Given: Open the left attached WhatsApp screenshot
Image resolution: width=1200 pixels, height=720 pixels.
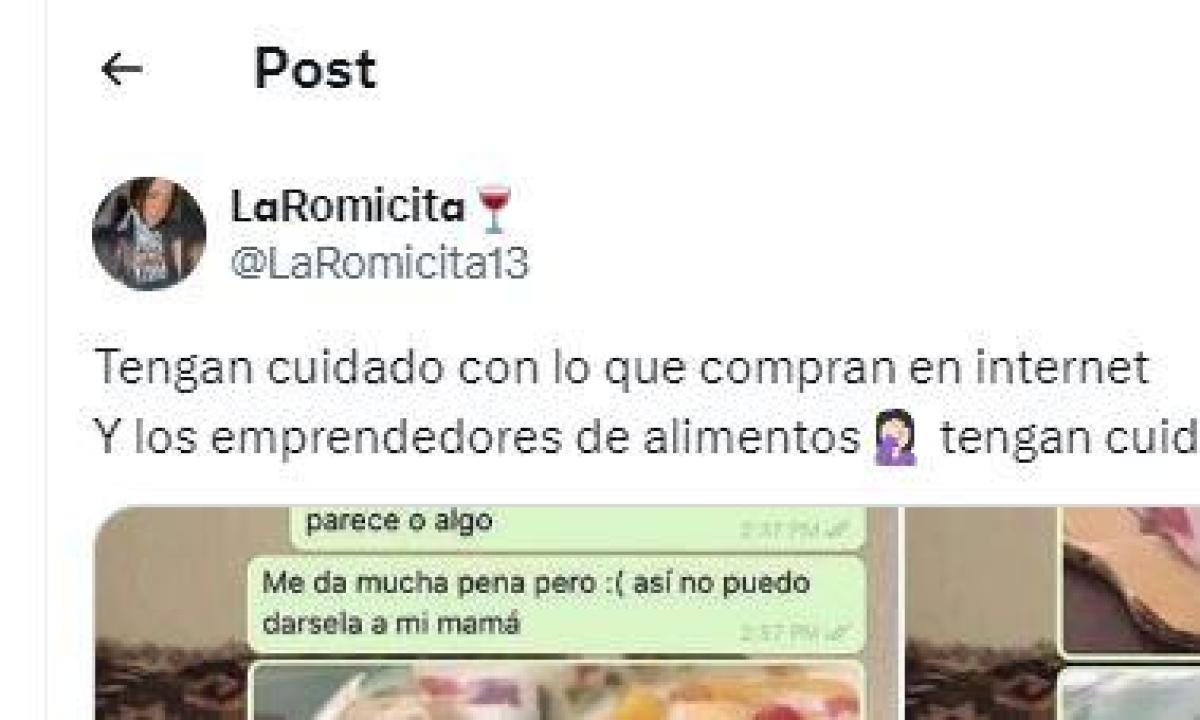Looking at the screenshot, I should [496, 613].
